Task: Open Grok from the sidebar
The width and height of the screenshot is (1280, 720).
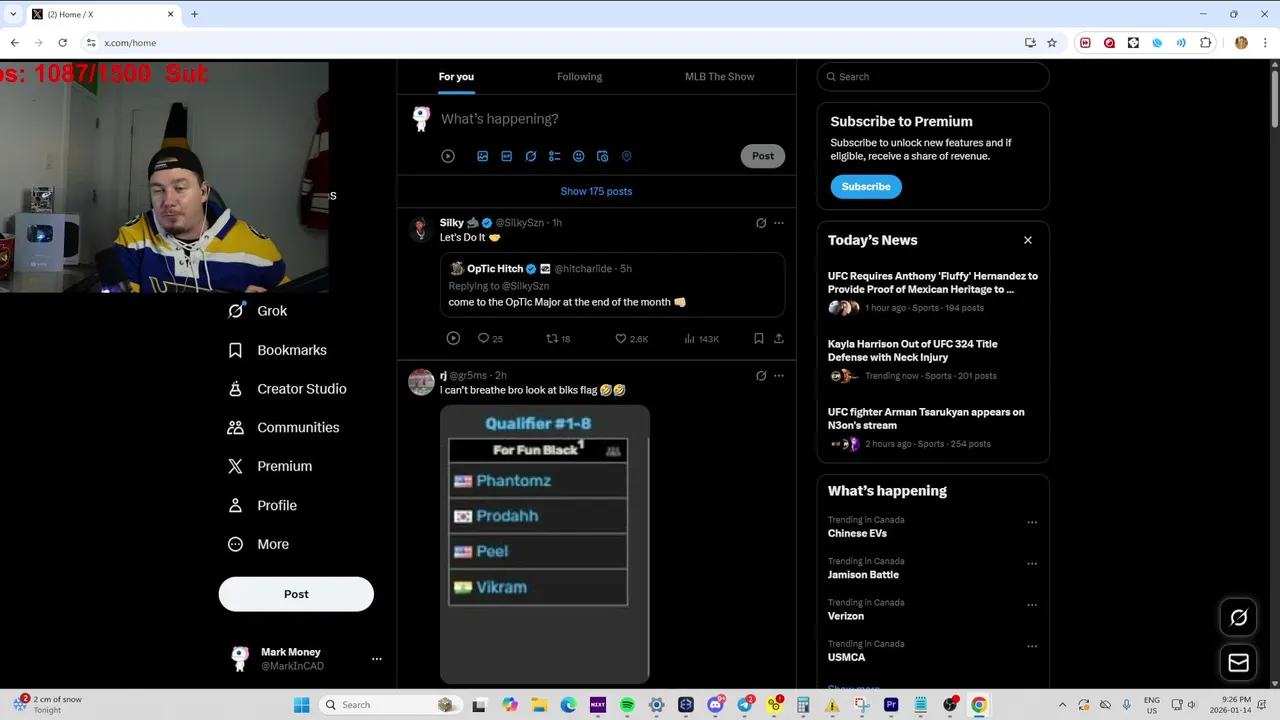Action: [x=258, y=311]
